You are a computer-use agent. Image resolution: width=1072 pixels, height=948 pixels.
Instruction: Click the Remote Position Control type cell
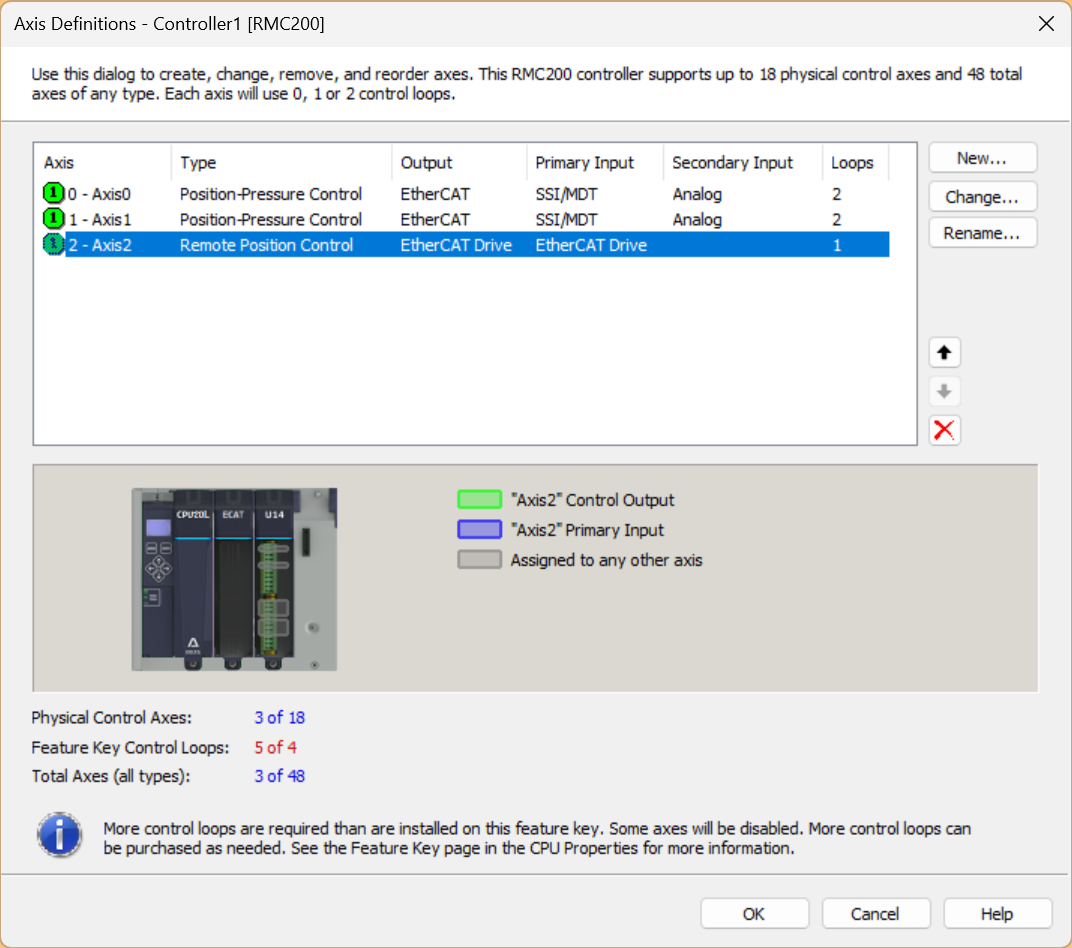point(267,245)
